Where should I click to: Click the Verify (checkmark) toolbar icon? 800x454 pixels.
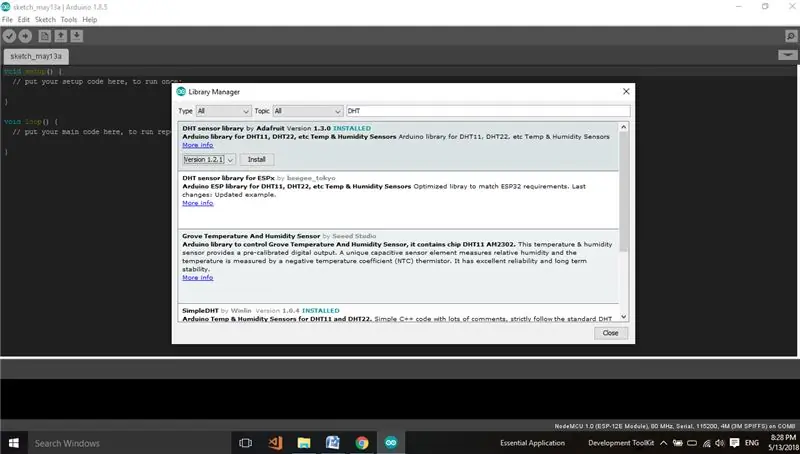pos(9,36)
